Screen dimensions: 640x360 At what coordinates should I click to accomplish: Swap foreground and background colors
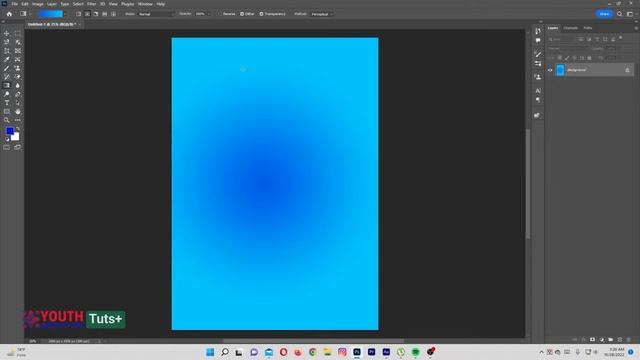[x=18, y=129]
